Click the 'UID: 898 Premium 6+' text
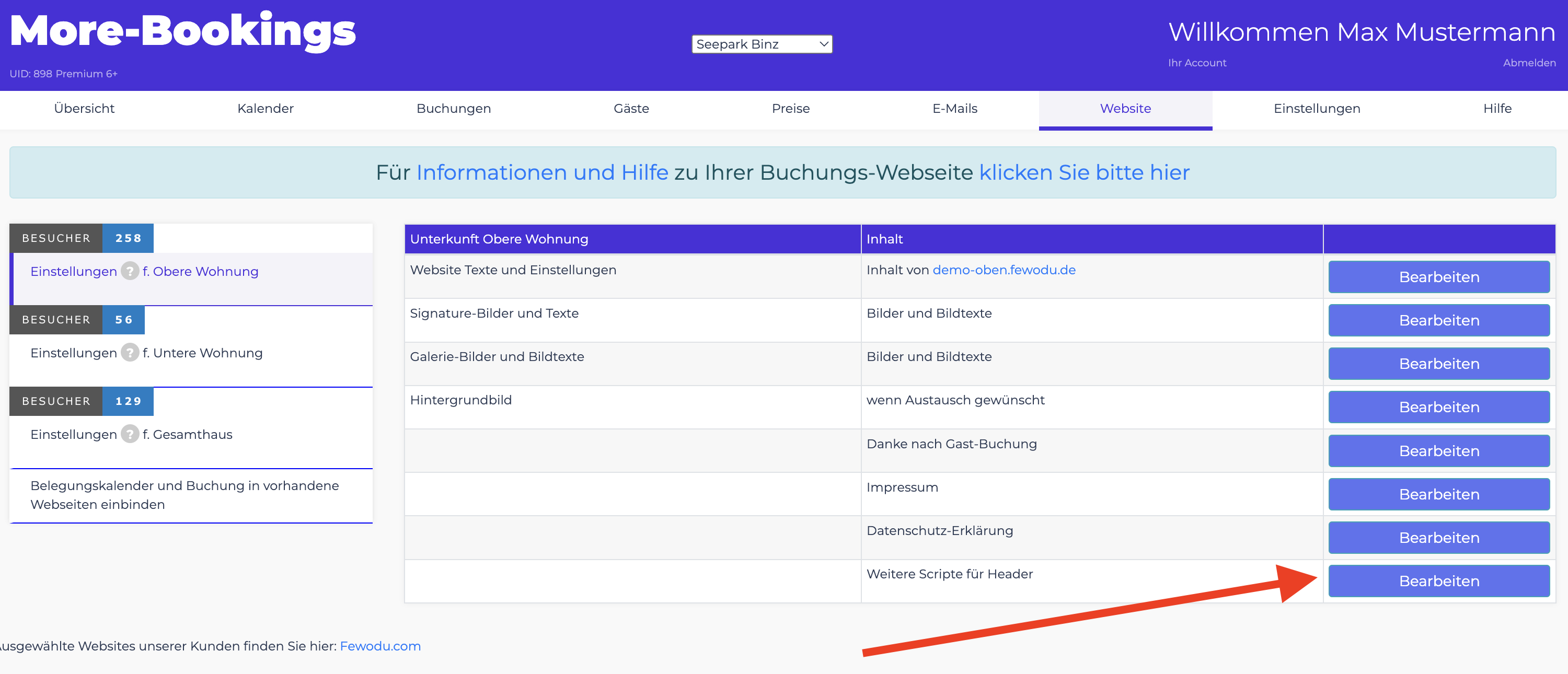Viewport: 1568px width, 674px height. 63,74
